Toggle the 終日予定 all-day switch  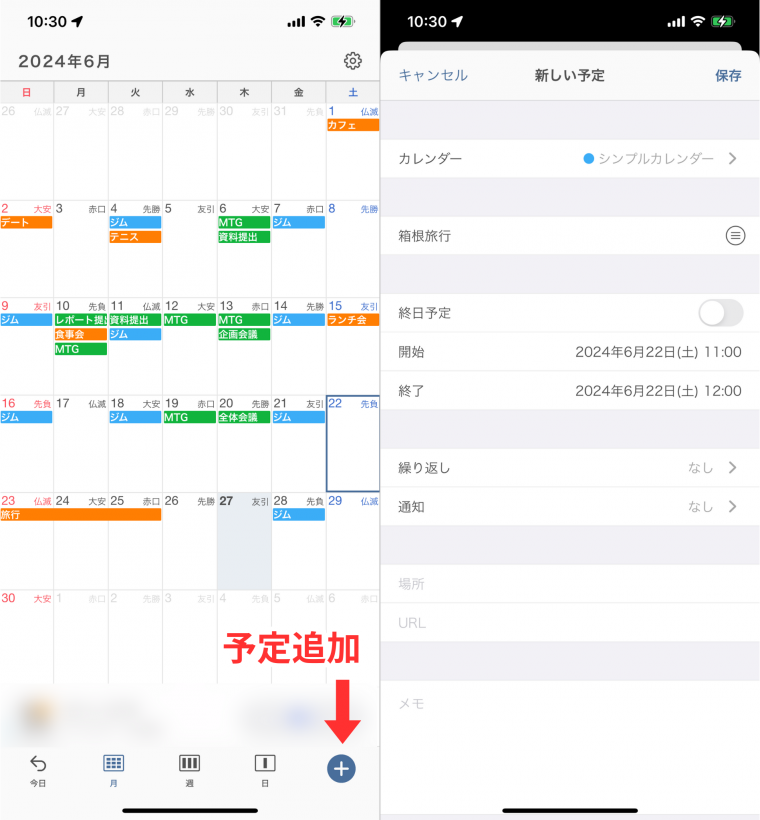(720, 313)
